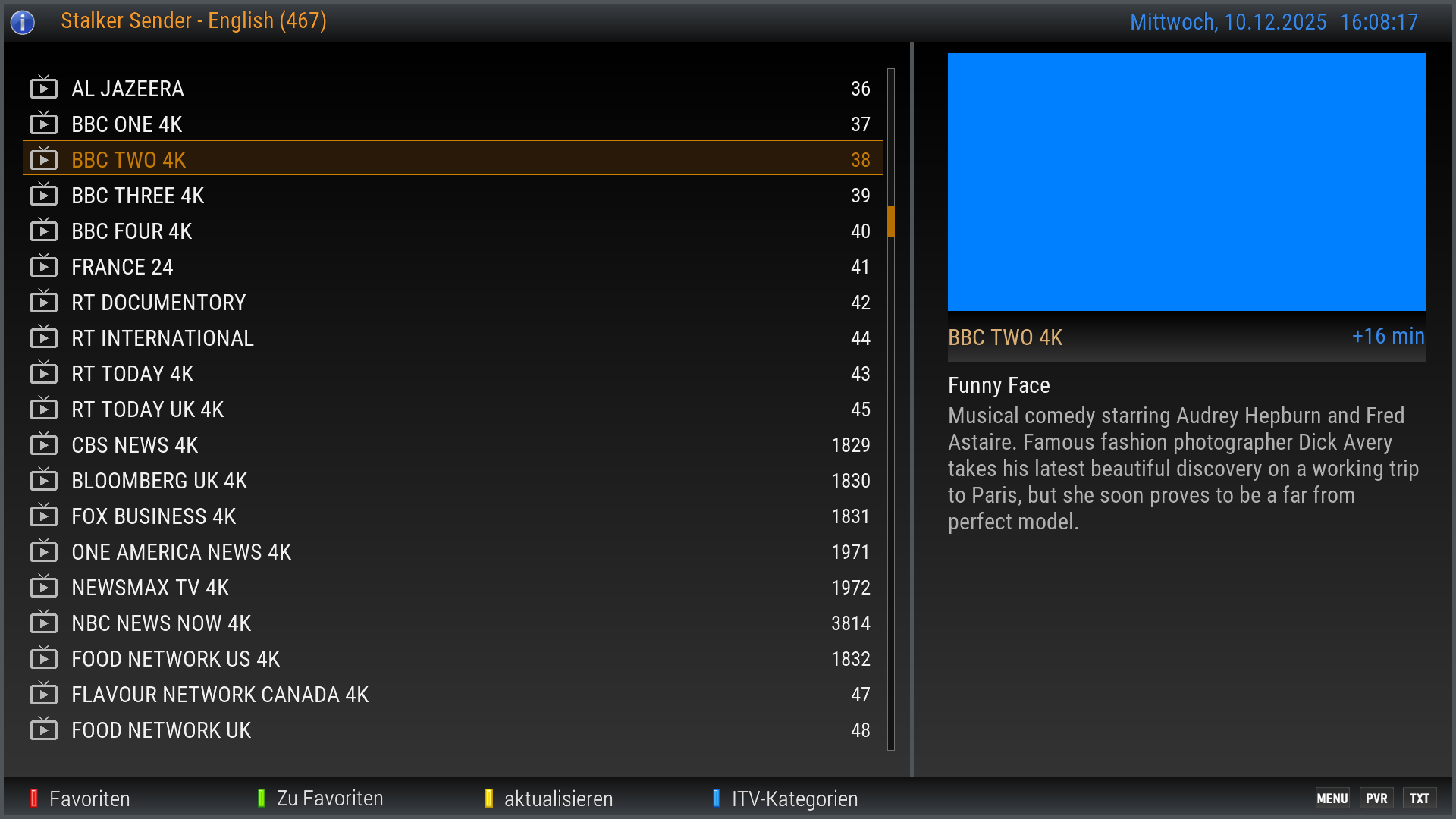Click the orange channel list scrollbar handle
This screenshot has width=1456, height=819.
(x=891, y=221)
